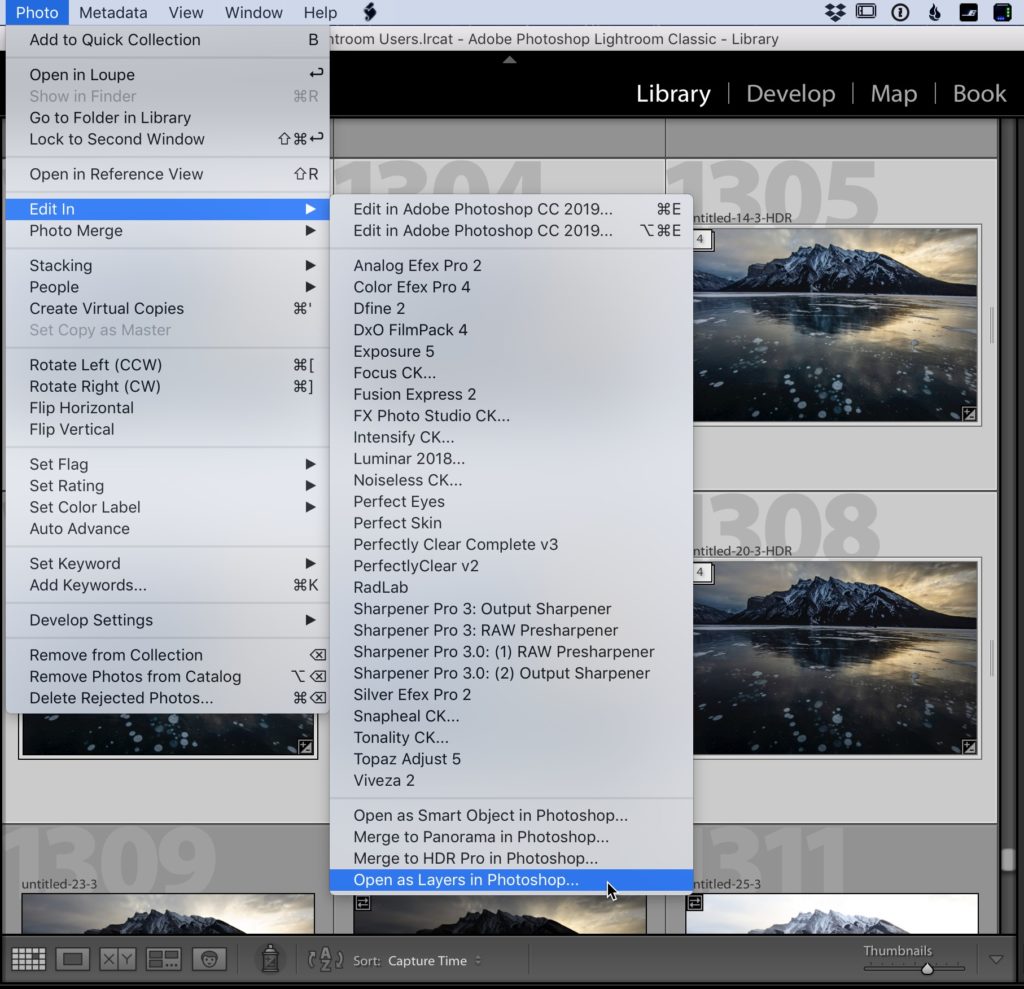Choose Open as Smart Object in Photoshop
The height and width of the screenshot is (989, 1024).
tap(511, 815)
